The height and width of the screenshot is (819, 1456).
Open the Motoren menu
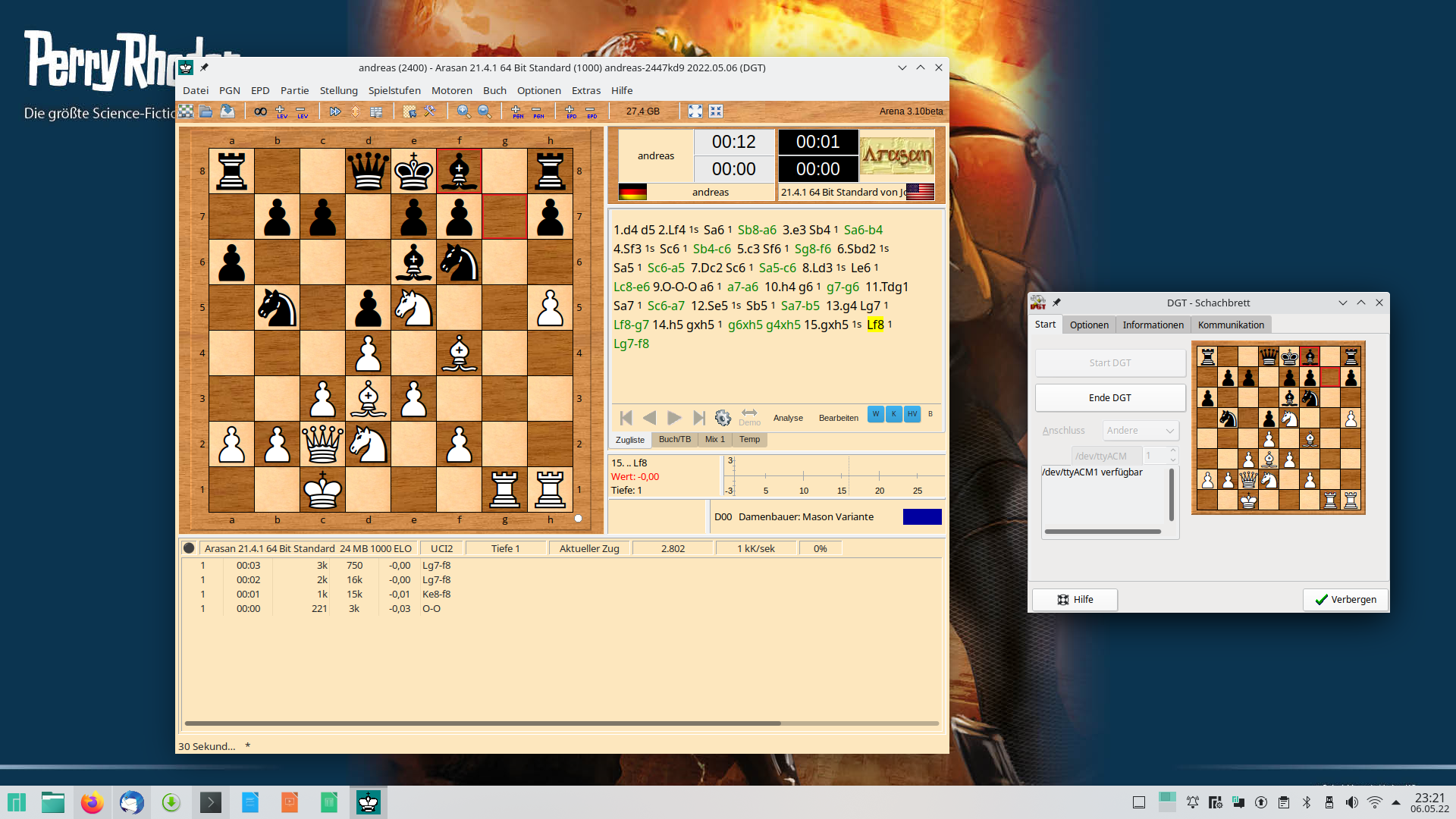click(x=452, y=90)
